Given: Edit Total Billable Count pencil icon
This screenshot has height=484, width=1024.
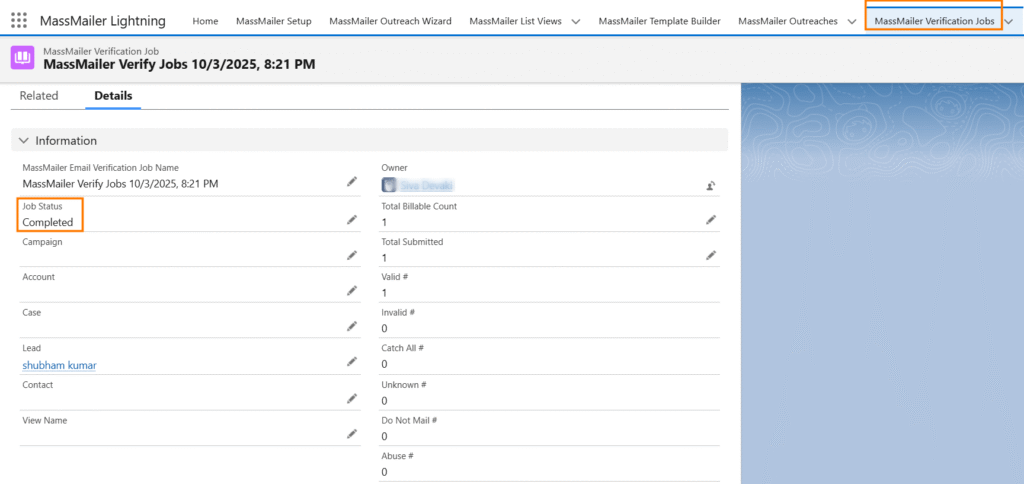Looking at the screenshot, I should [x=711, y=219].
